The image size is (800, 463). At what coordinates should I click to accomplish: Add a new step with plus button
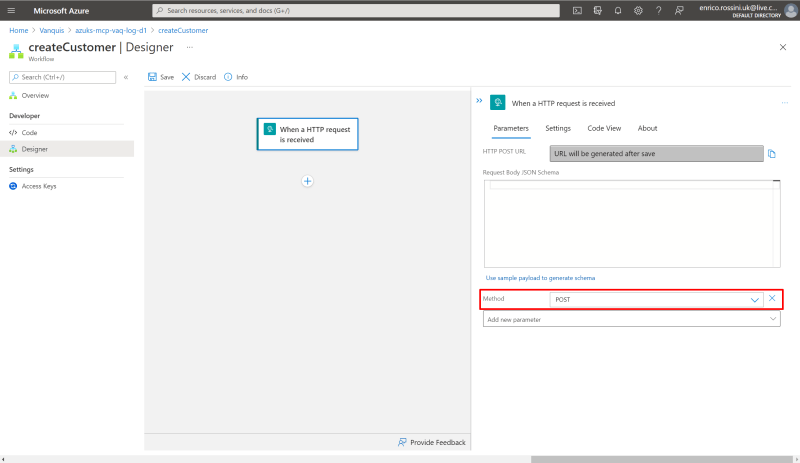307,181
